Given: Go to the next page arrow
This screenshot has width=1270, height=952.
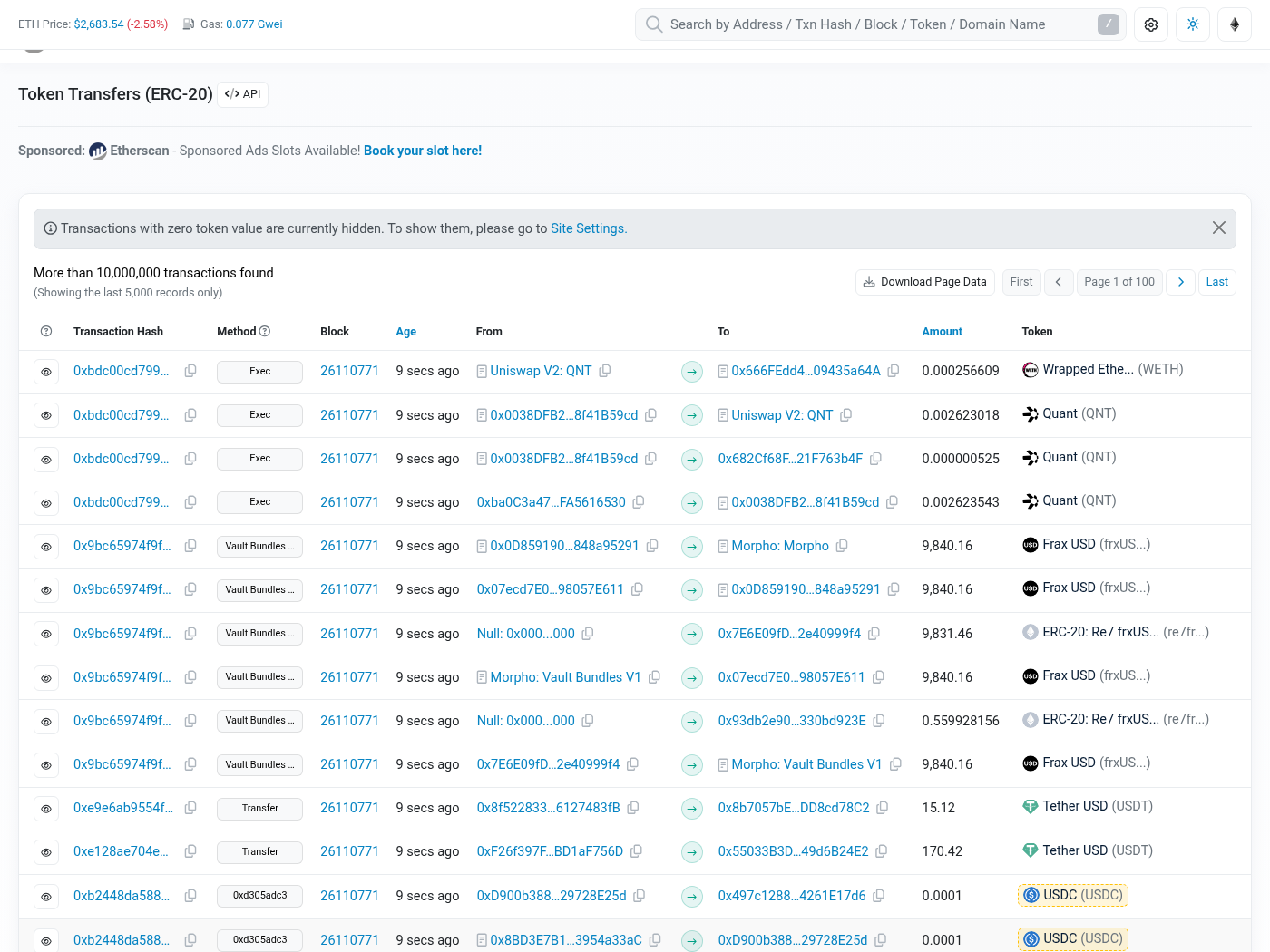Looking at the screenshot, I should click(1180, 282).
